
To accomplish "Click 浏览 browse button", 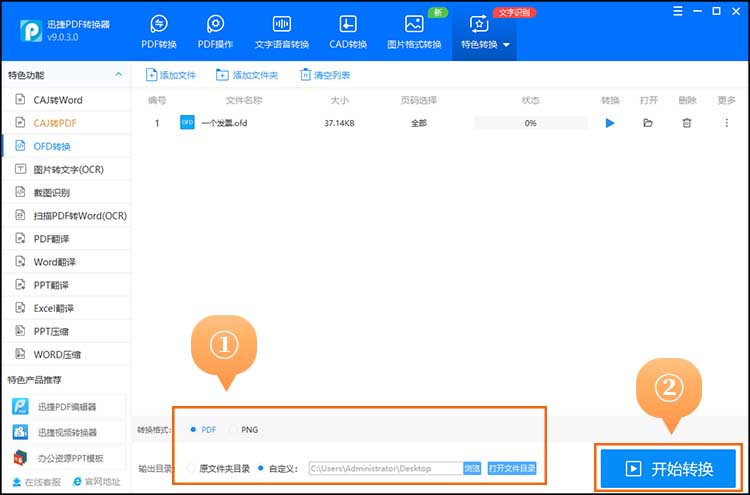I will click(472, 468).
